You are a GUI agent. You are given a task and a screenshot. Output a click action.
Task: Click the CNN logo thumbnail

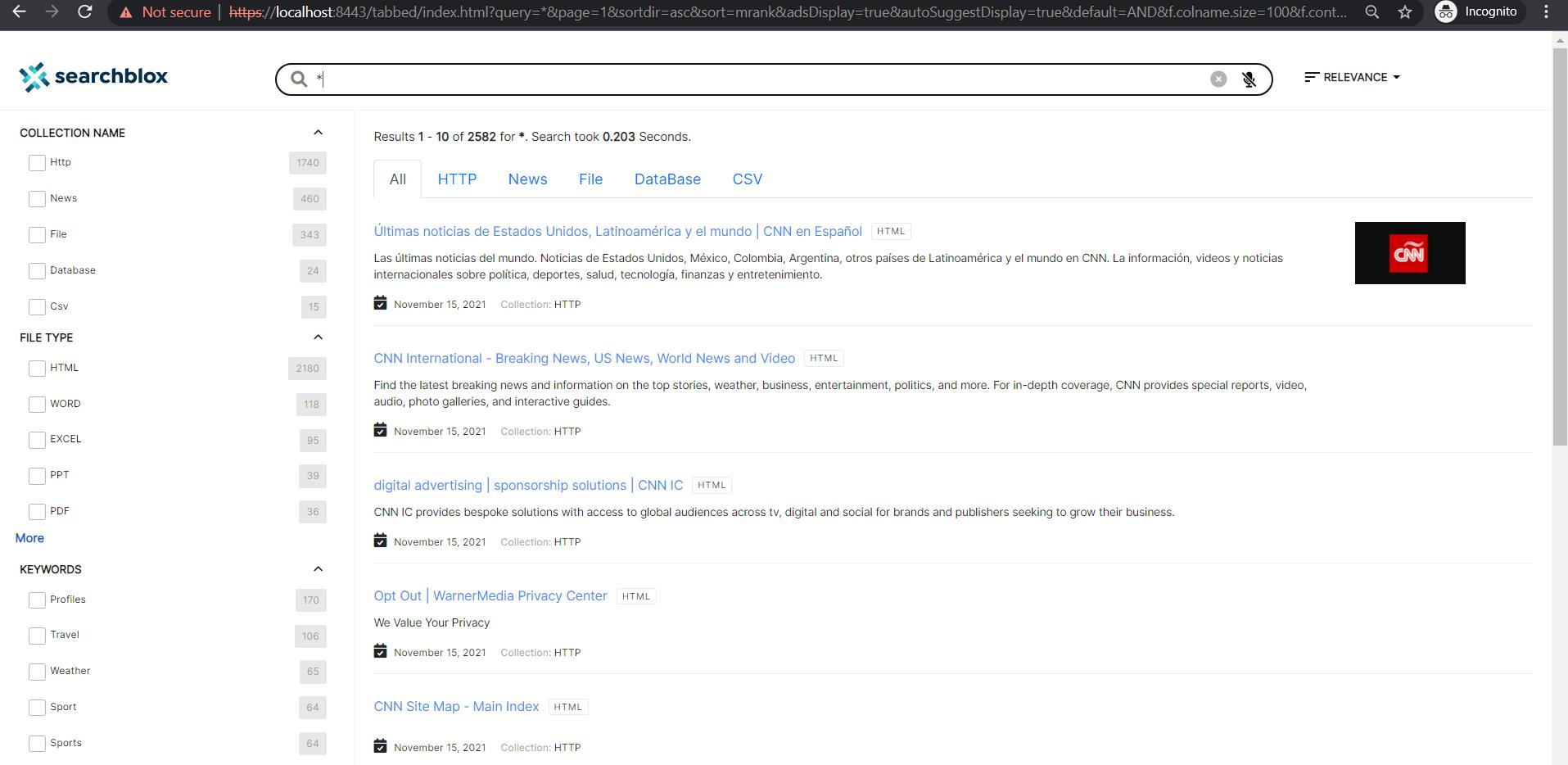[1410, 253]
